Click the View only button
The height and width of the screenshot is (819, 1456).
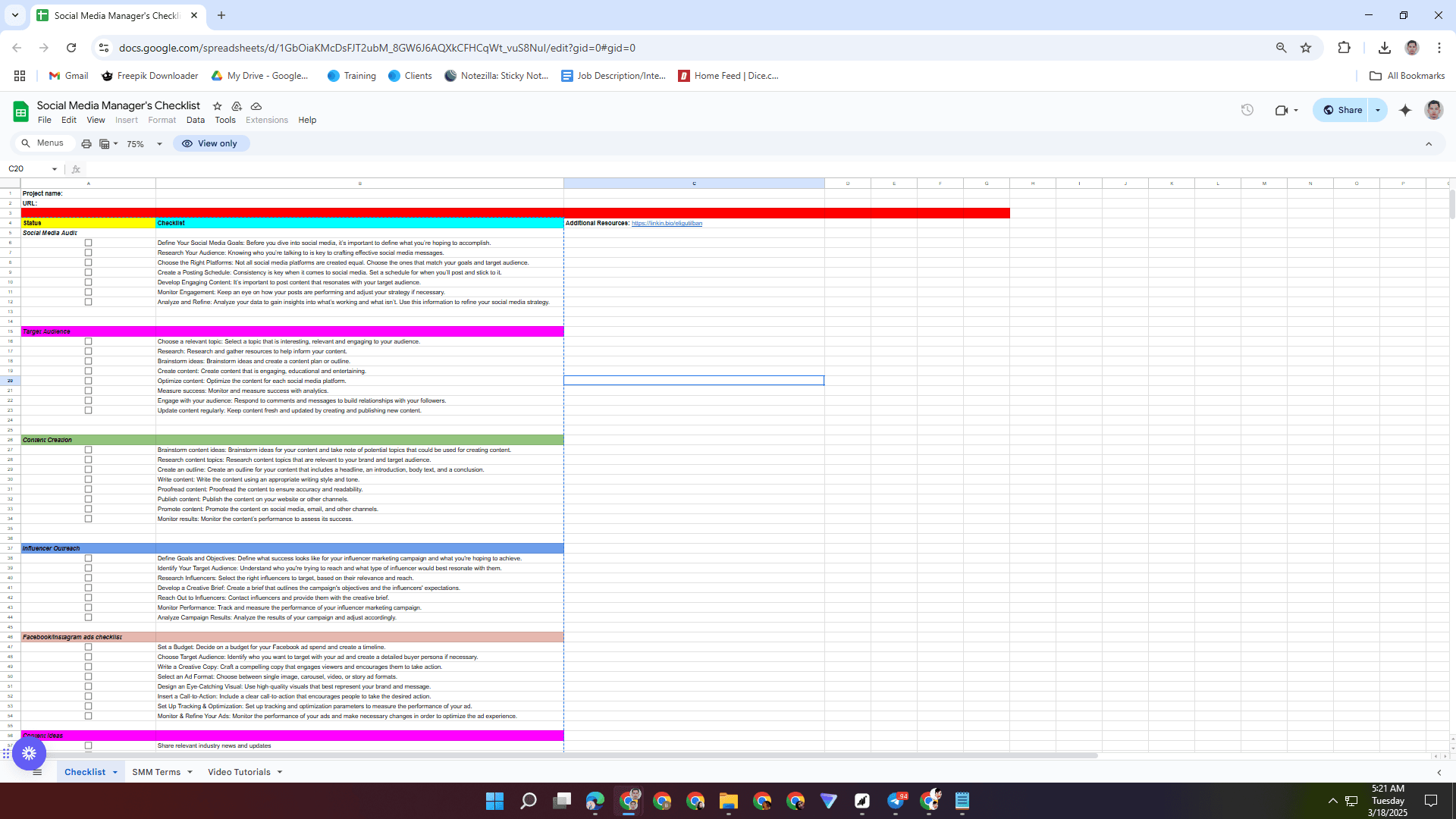coord(211,143)
